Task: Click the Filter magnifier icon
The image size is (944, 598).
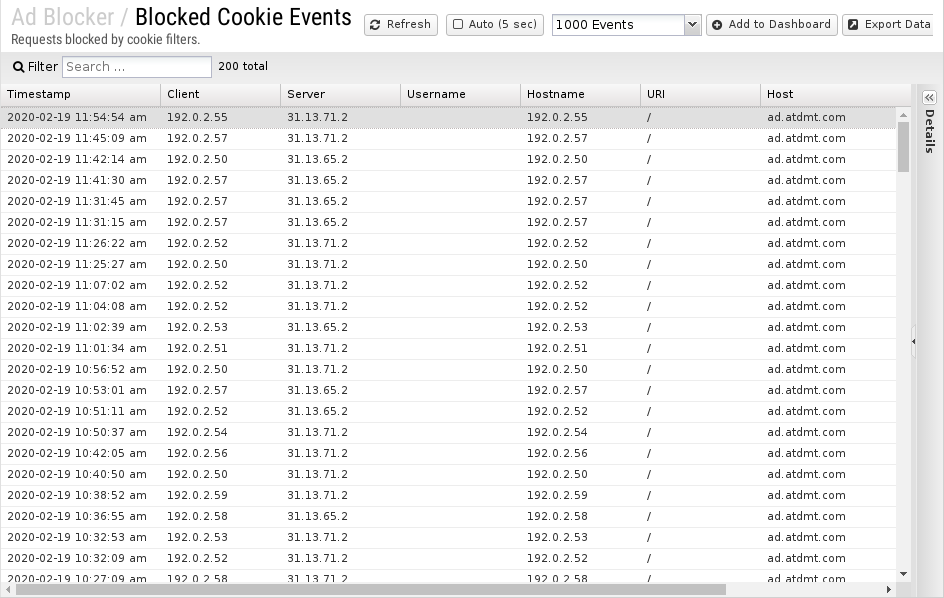Action: [x=18, y=67]
